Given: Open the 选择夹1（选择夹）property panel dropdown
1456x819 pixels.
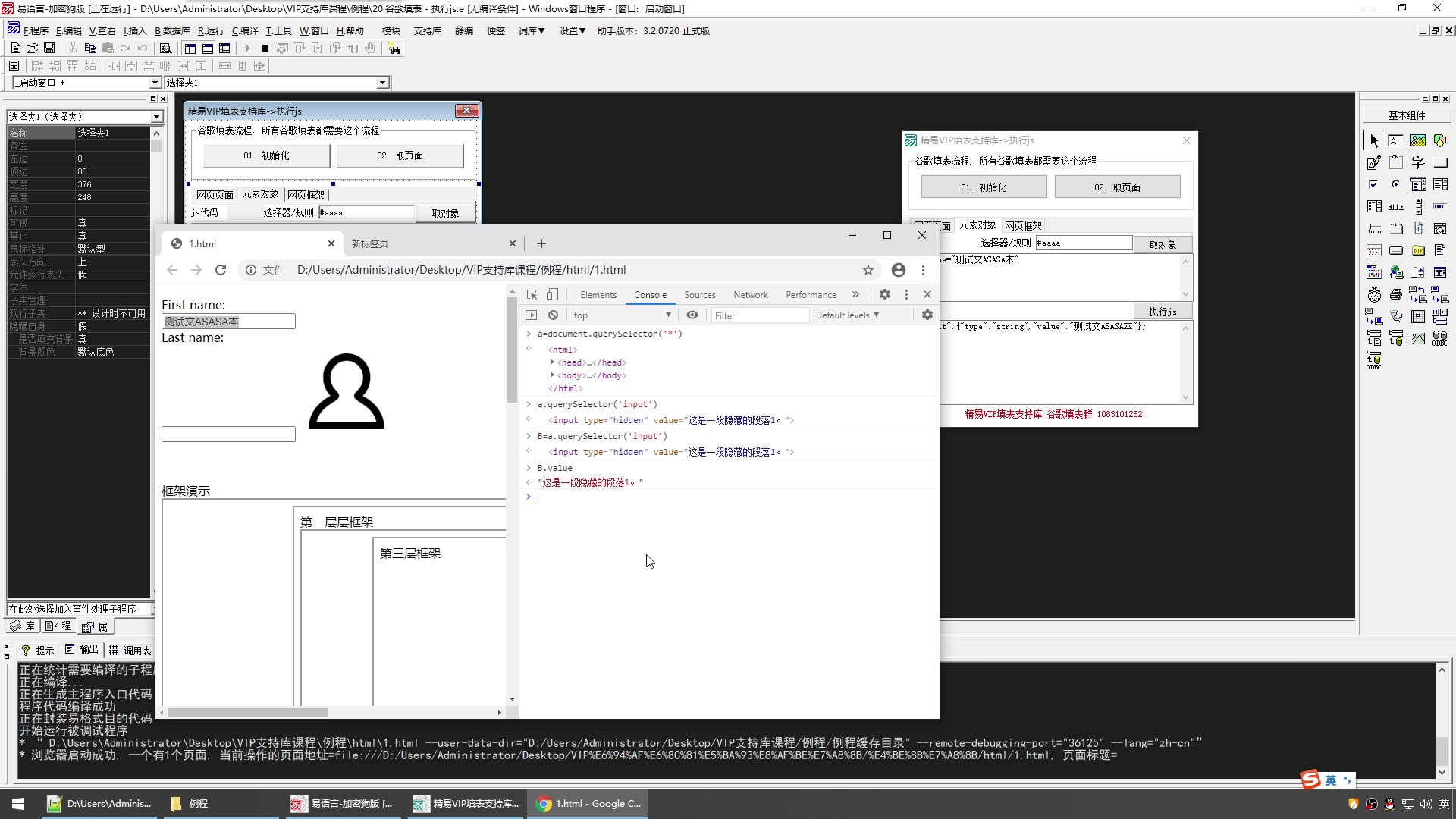Looking at the screenshot, I should [156, 117].
